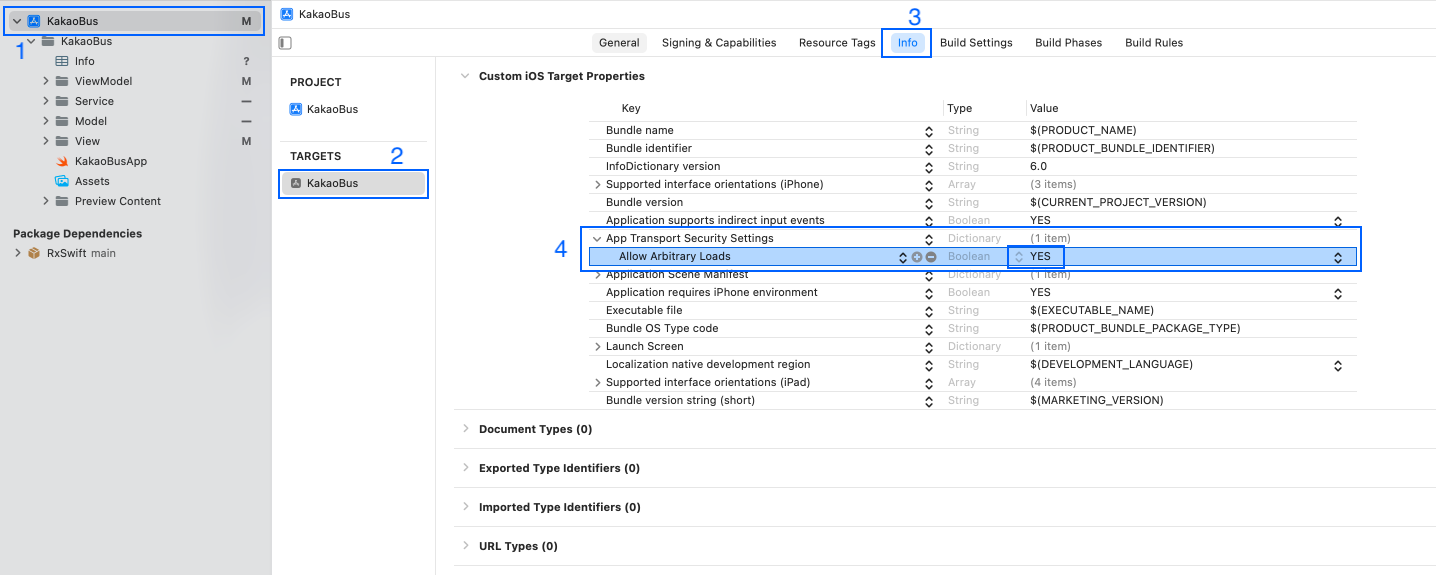This screenshot has height=575, width=1436.
Task: Open value dropdown for Application requires iPhone environment
Action: point(1337,293)
